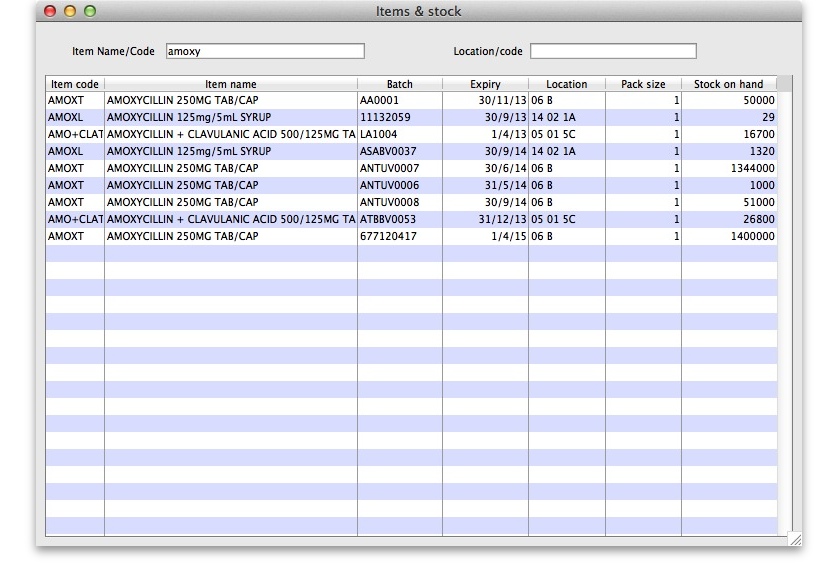Viewport: 838px width, 582px height.
Task: Click the Location/code input field
Action: point(612,51)
